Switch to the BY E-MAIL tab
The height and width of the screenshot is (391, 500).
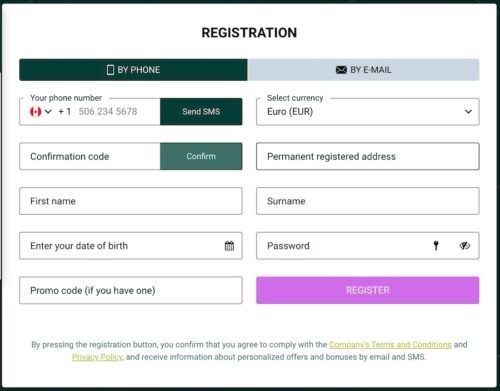[x=363, y=70]
